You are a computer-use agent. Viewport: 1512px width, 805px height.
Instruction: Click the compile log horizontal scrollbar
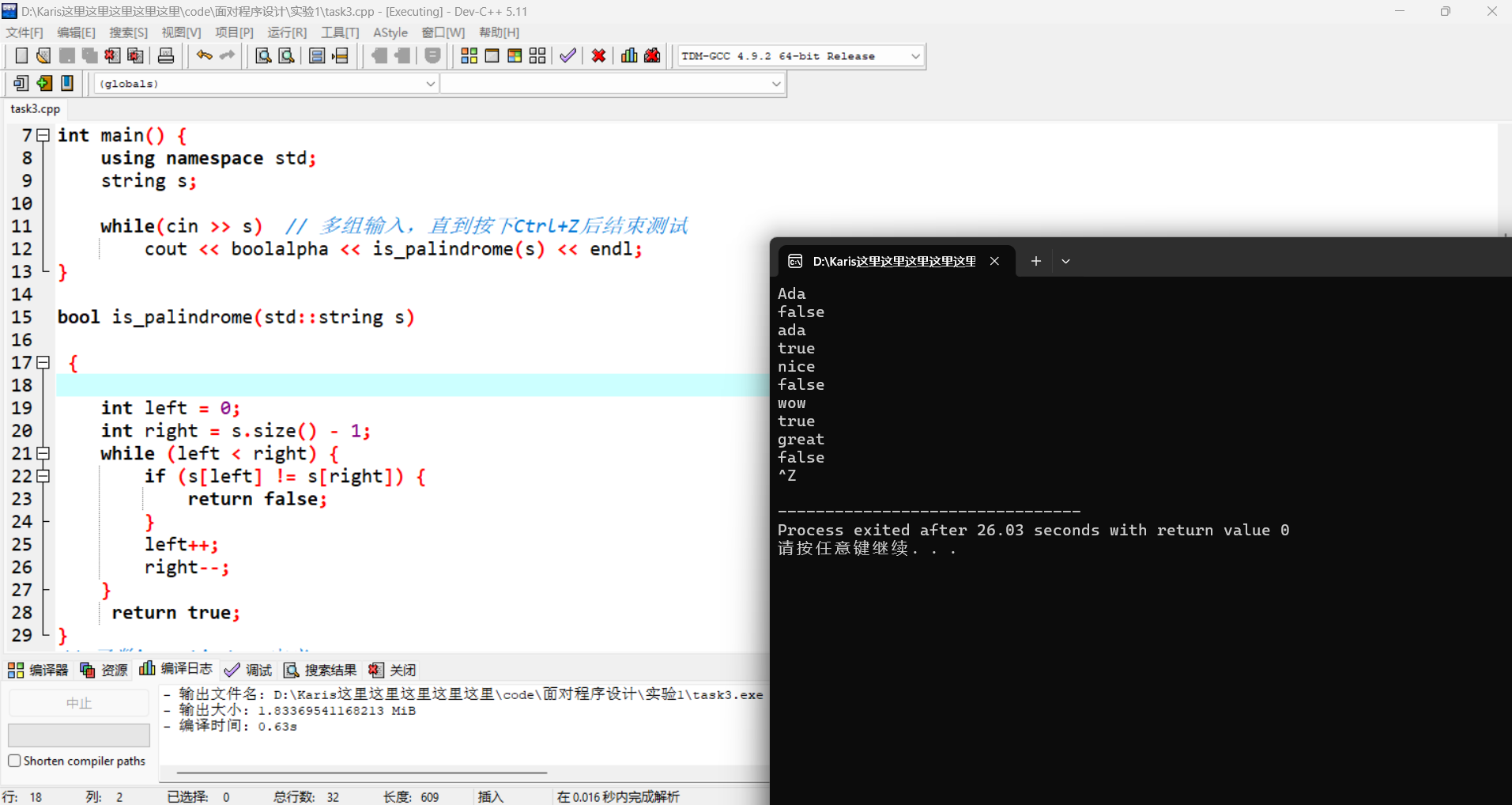click(362, 772)
